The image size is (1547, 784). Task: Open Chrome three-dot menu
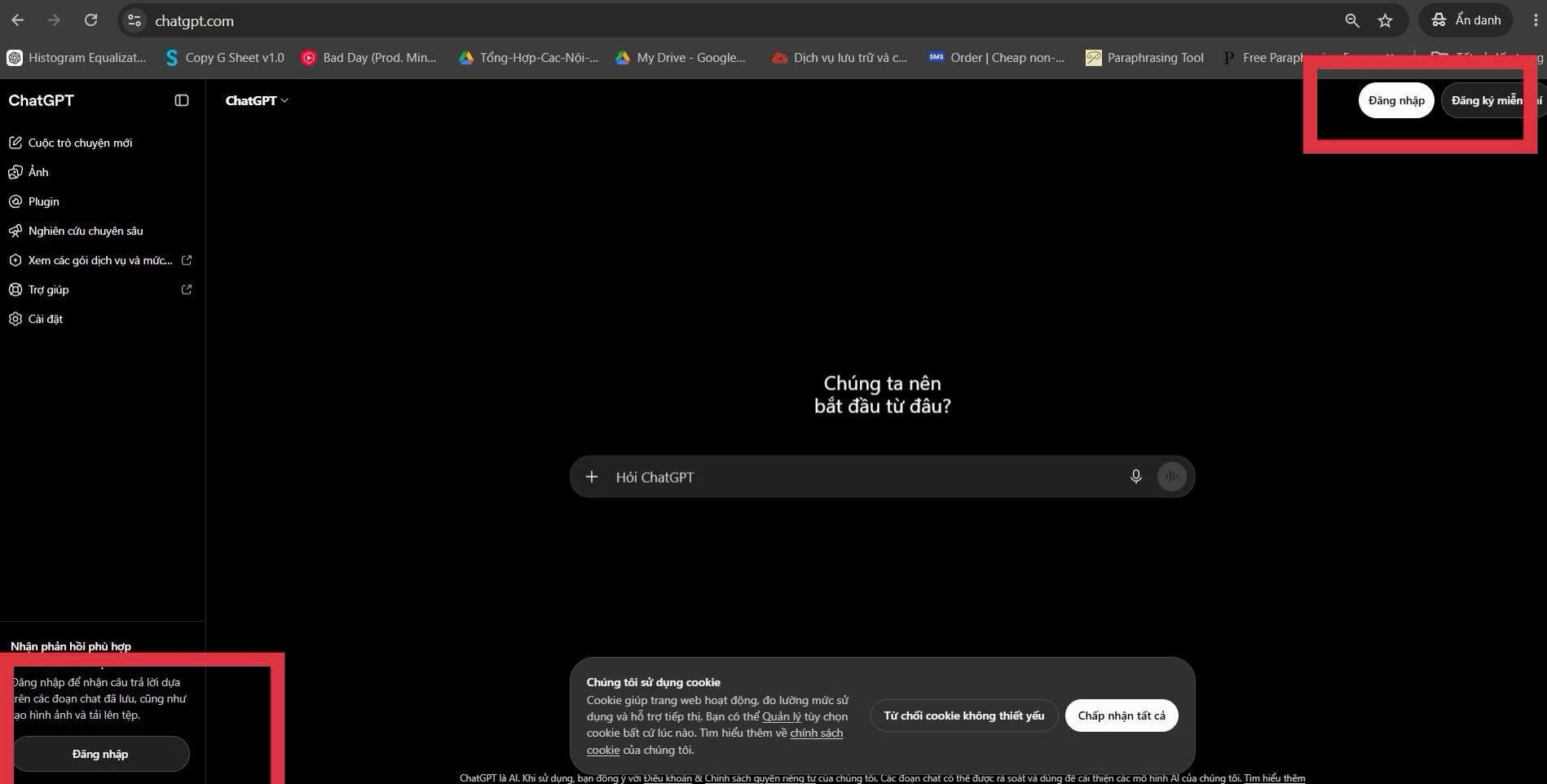[1535, 20]
